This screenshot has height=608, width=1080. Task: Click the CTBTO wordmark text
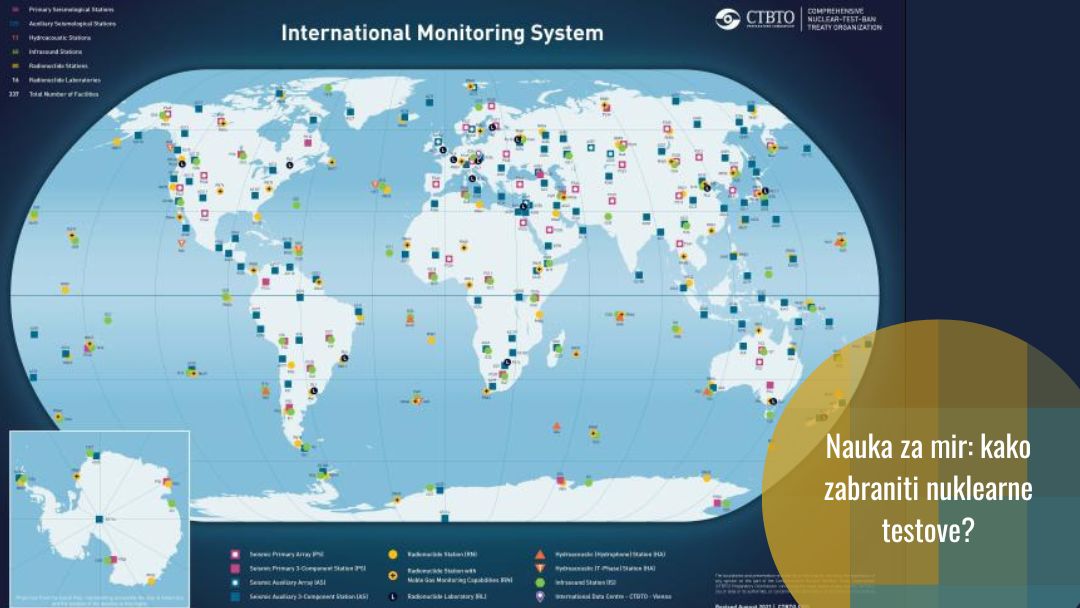click(770, 17)
